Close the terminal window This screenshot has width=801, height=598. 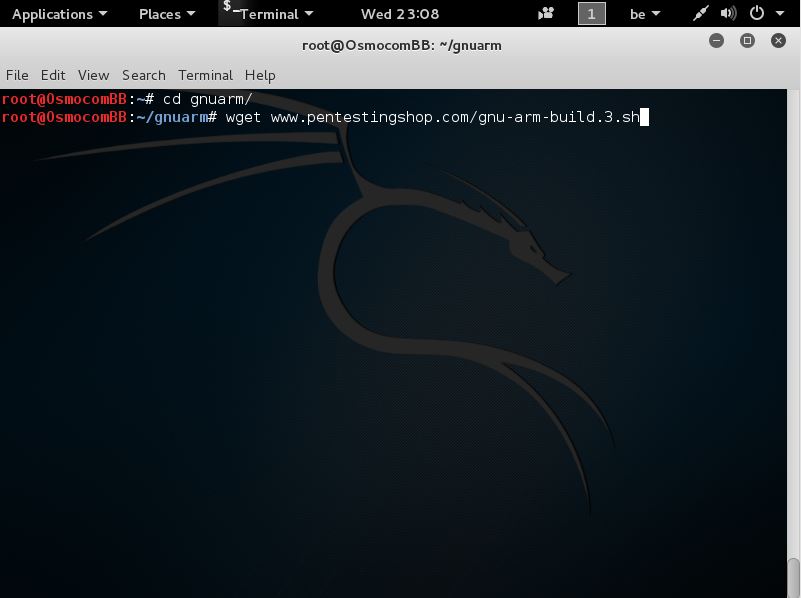point(779,40)
